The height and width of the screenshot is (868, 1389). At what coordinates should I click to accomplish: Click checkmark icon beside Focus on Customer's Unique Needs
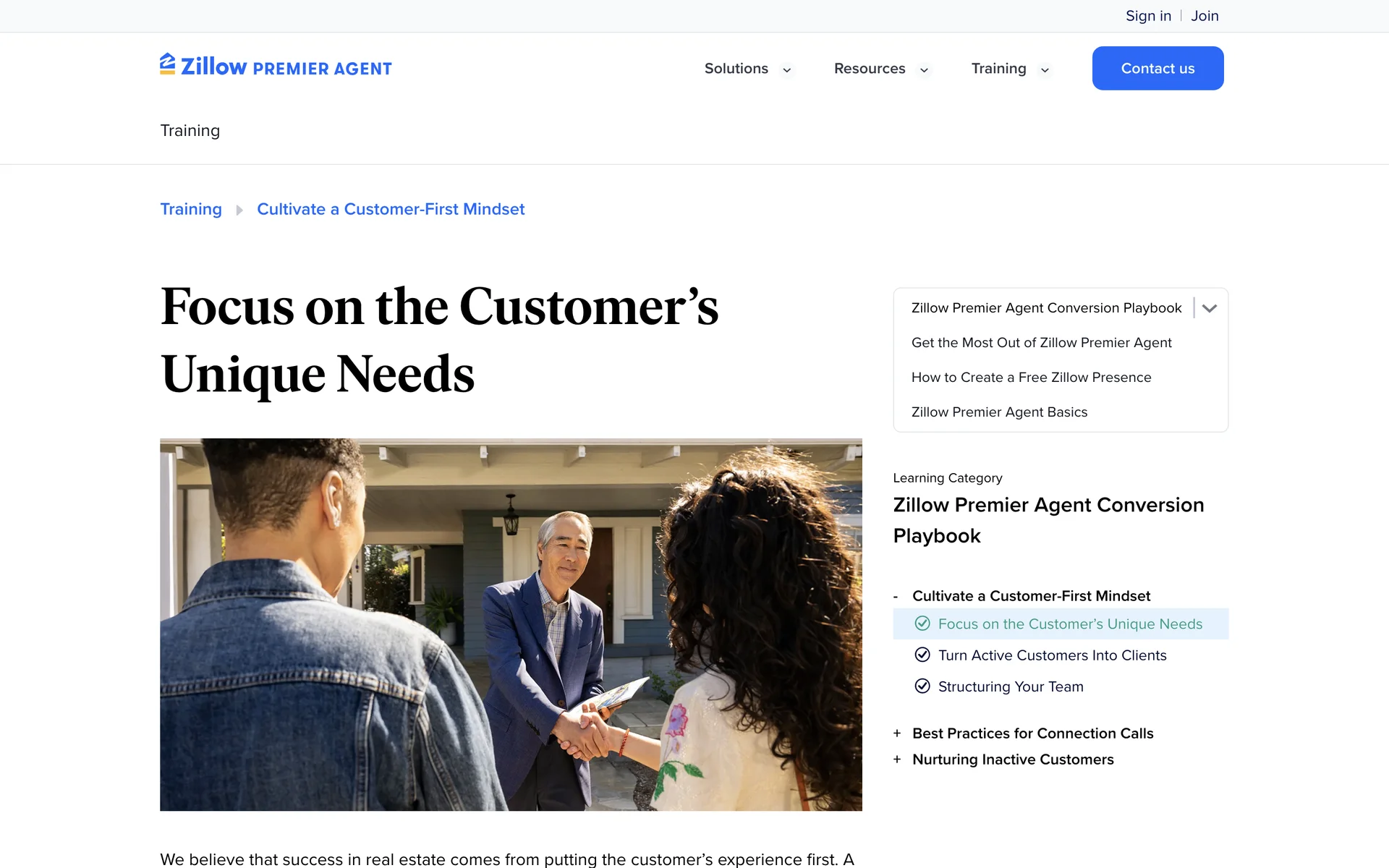pyautogui.click(x=922, y=624)
